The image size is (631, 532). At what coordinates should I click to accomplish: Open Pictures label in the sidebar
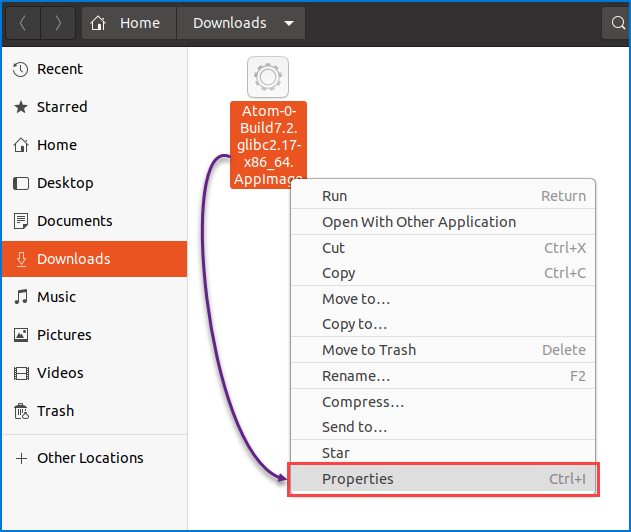[64, 335]
